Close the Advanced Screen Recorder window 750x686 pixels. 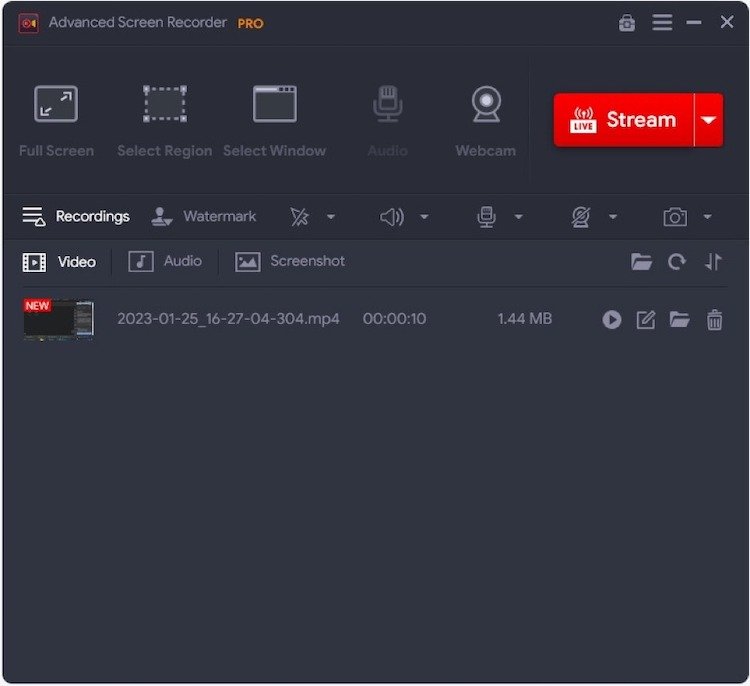[x=727, y=22]
